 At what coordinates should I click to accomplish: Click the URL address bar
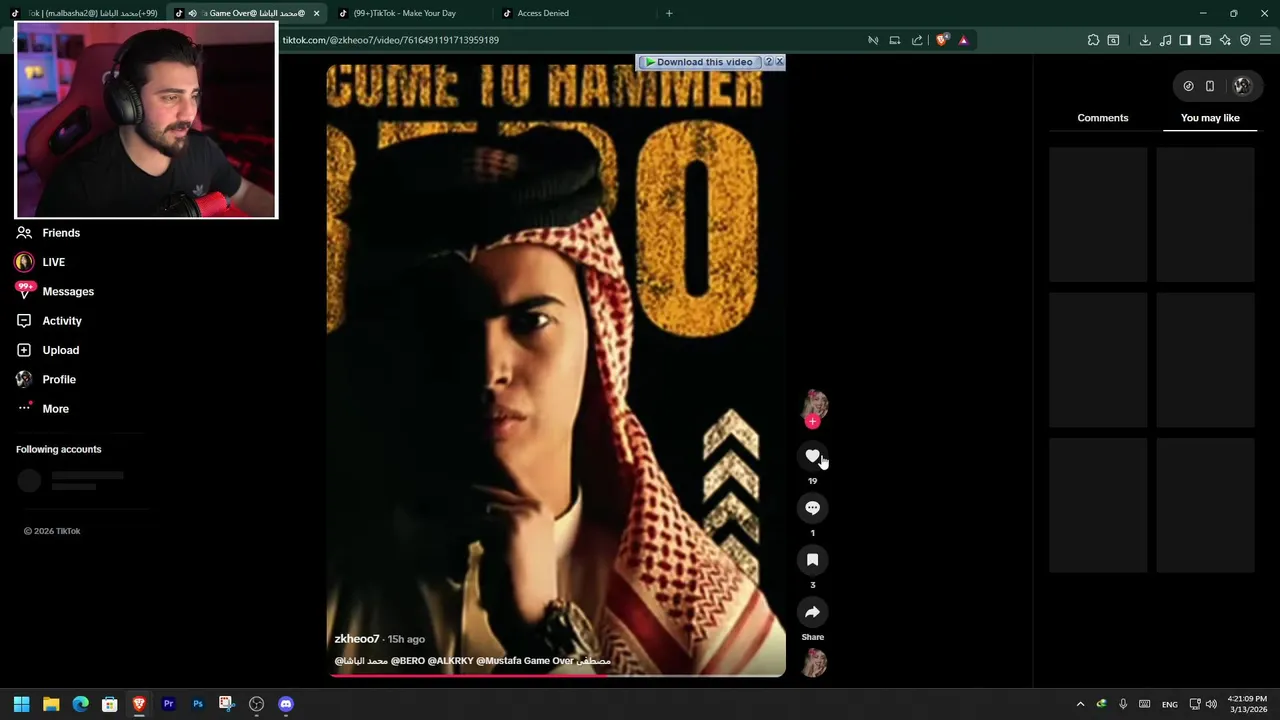click(x=570, y=40)
